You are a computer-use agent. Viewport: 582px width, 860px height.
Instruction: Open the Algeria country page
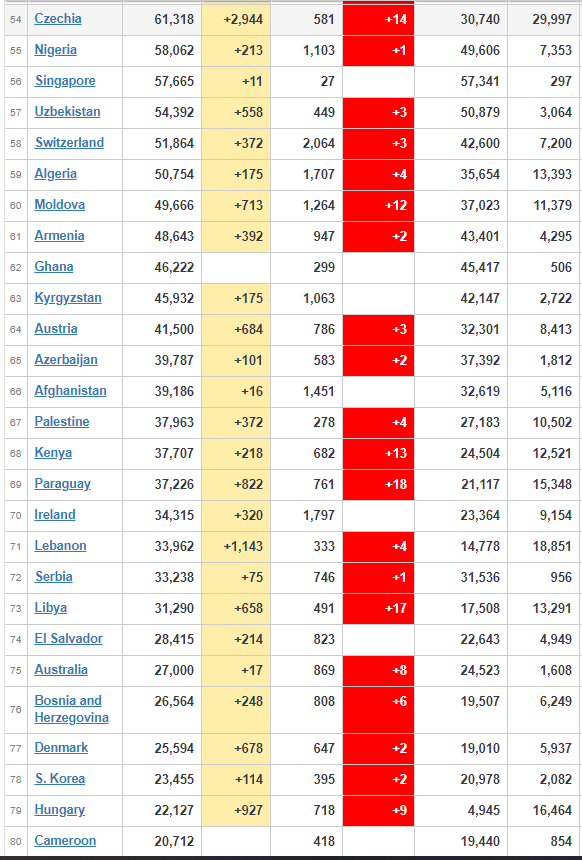[55, 174]
